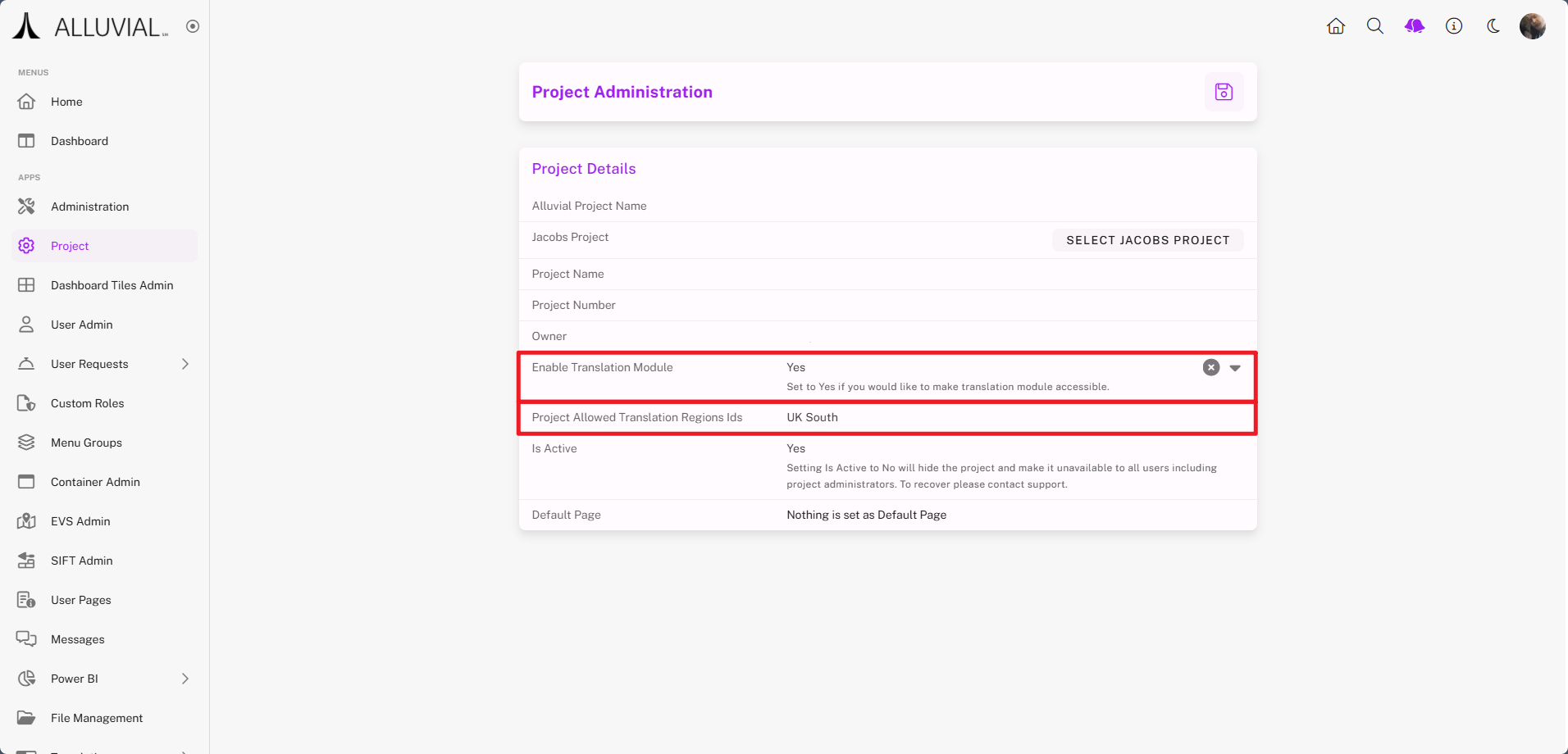The image size is (1568, 754).
Task: Open File Management in sidebar
Action: point(97,718)
